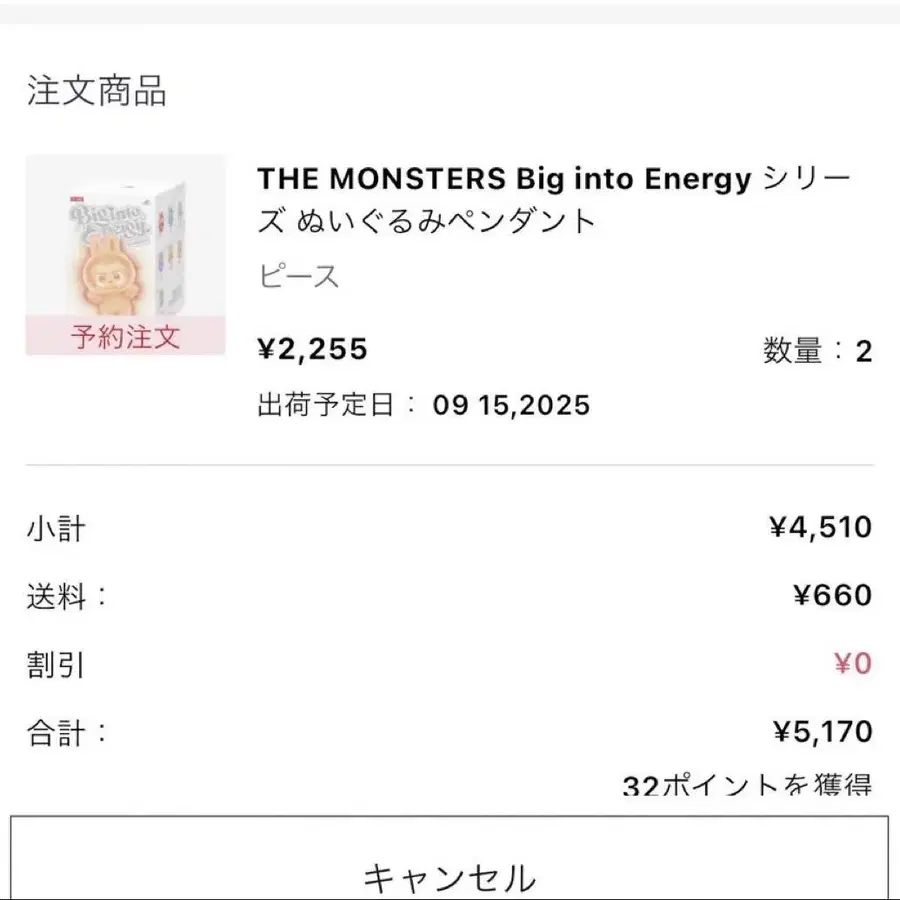The image size is (900, 900).
Task: Click the 32ポイントを獲得 points text
Action: pyautogui.click(x=747, y=785)
